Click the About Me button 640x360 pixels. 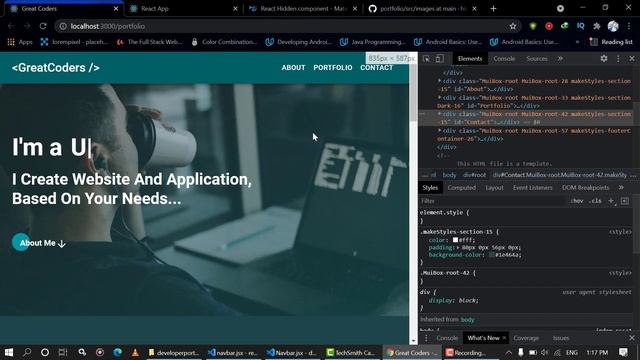tap(39, 243)
